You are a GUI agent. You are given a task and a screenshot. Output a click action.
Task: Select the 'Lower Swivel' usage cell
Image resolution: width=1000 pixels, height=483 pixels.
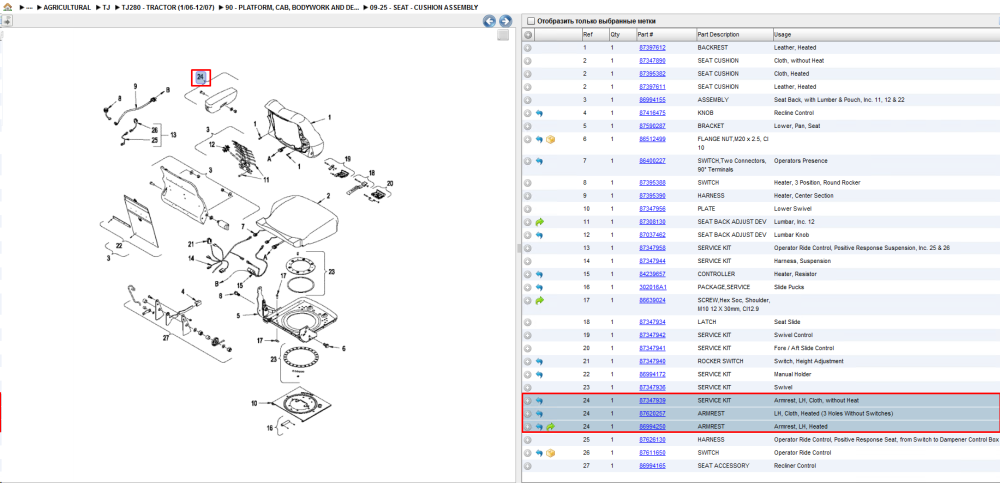pos(790,209)
